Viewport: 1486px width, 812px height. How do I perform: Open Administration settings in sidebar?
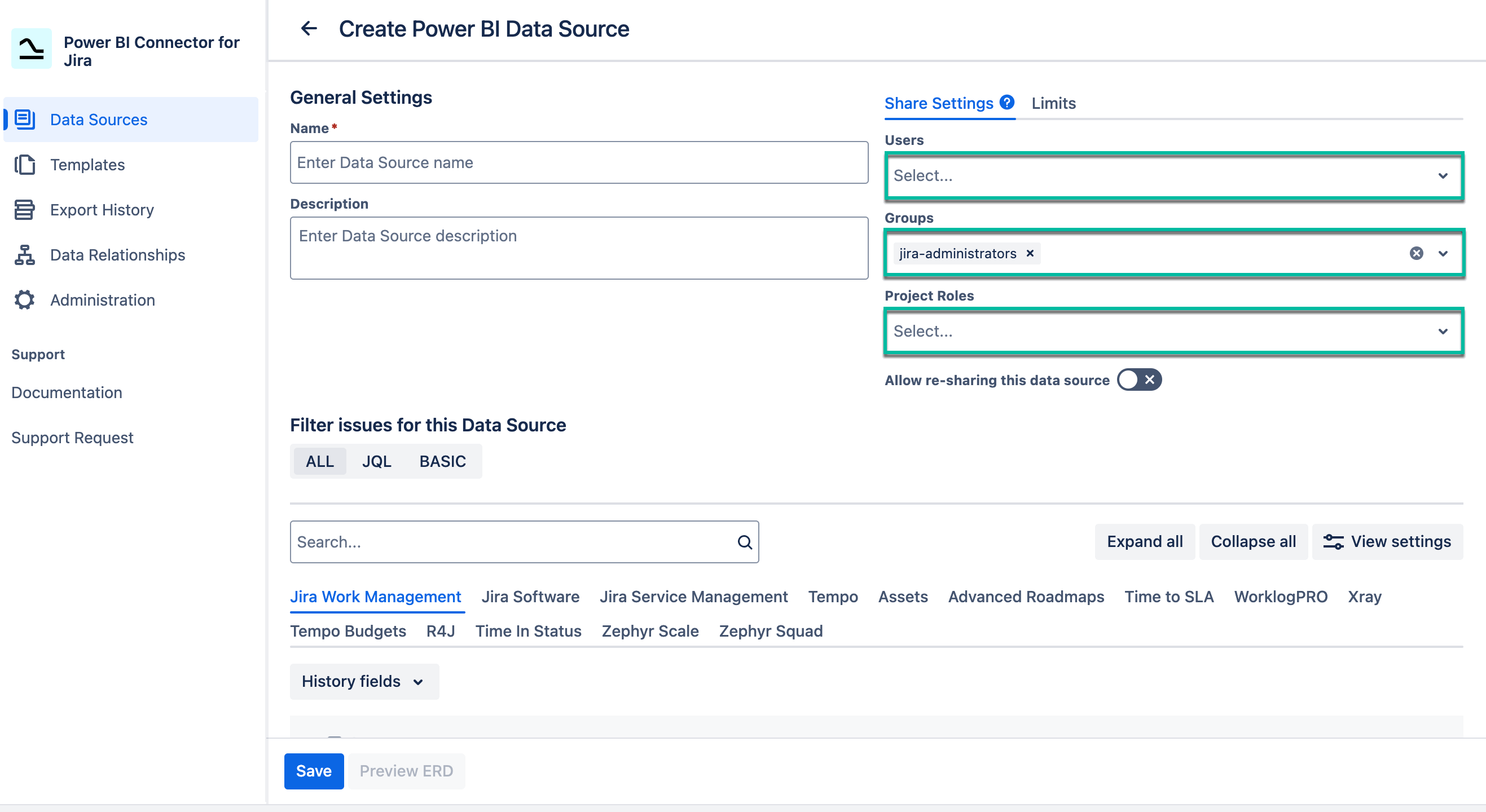[x=102, y=300]
